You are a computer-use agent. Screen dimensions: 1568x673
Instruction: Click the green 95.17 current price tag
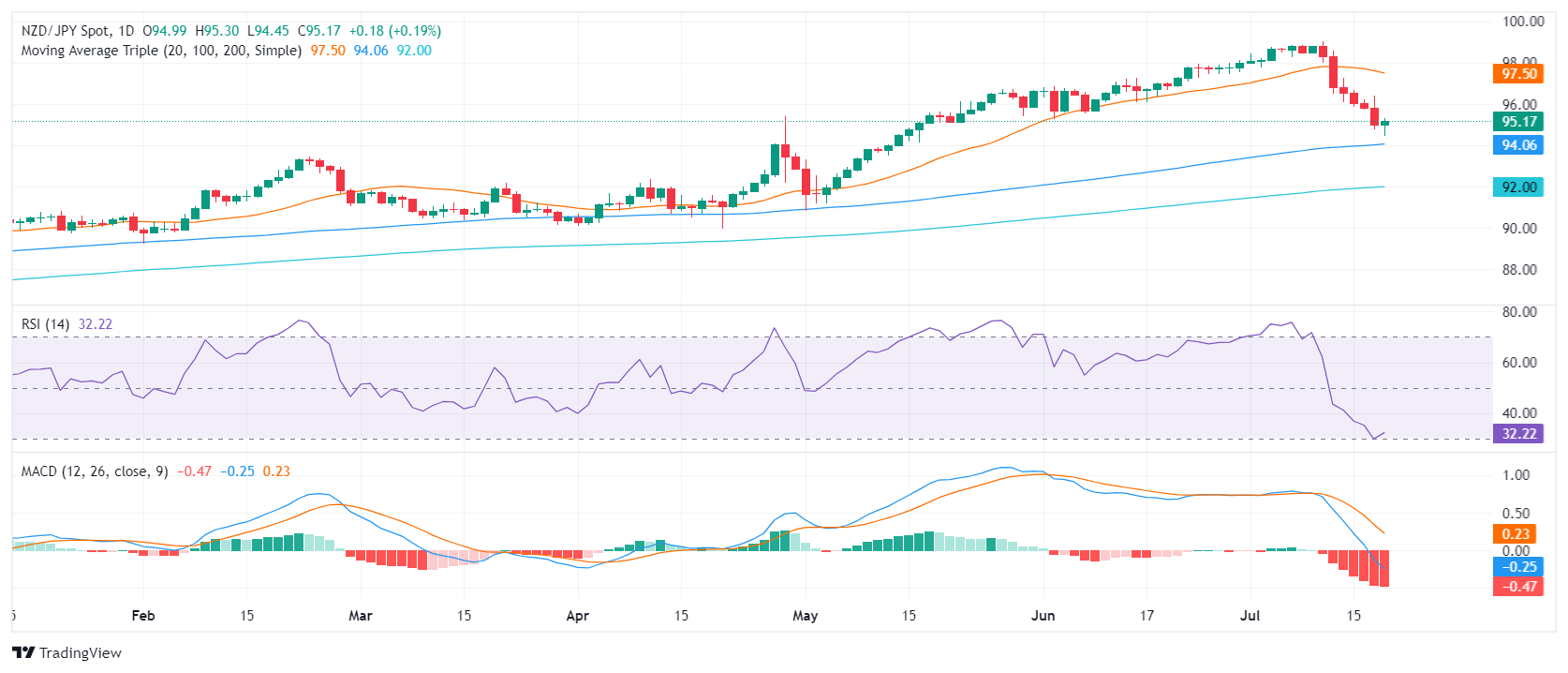(x=1518, y=122)
